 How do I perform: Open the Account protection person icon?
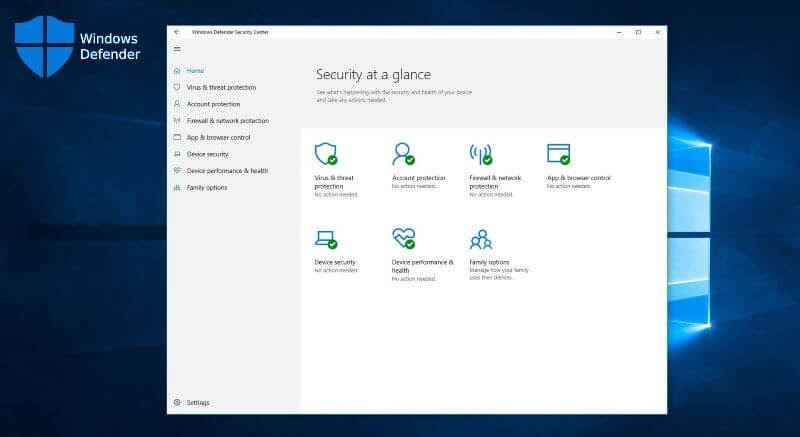(403, 153)
